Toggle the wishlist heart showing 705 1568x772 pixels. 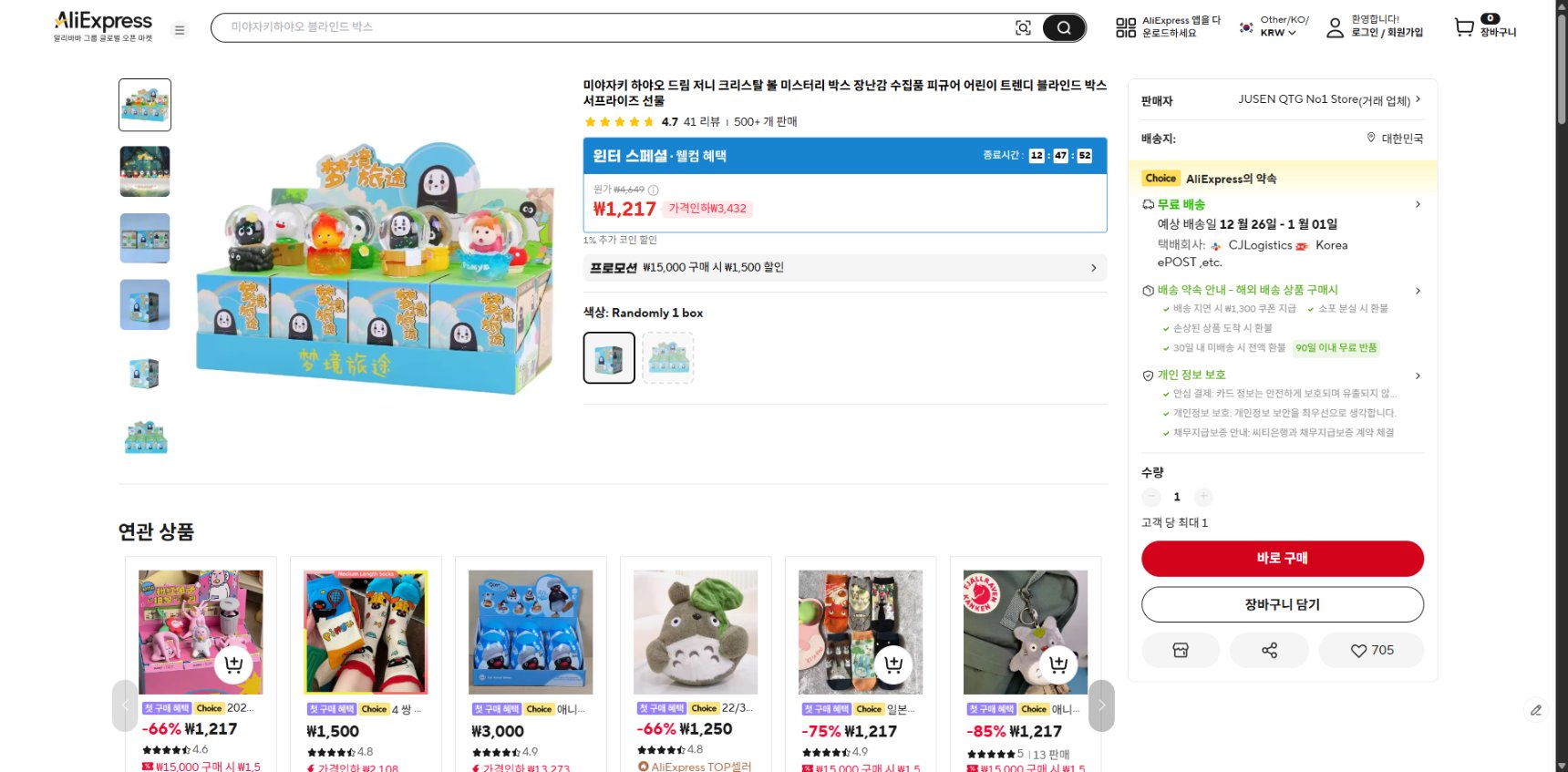pyautogui.click(x=1371, y=650)
